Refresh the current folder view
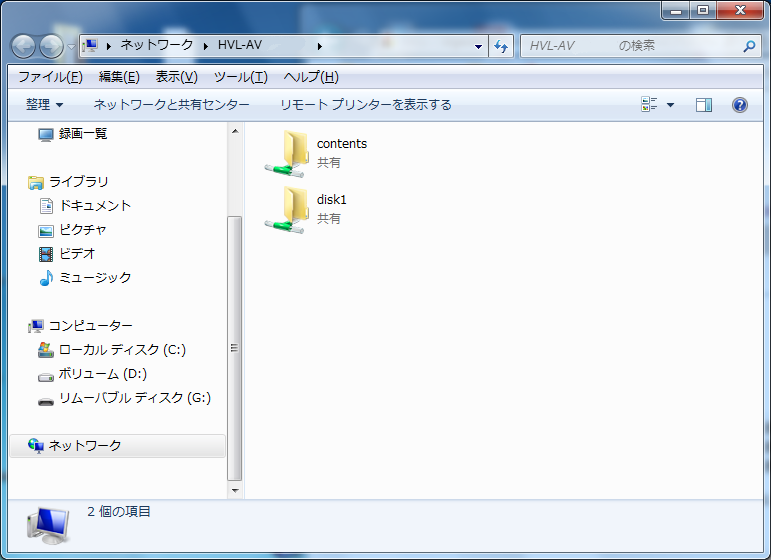 [x=501, y=46]
